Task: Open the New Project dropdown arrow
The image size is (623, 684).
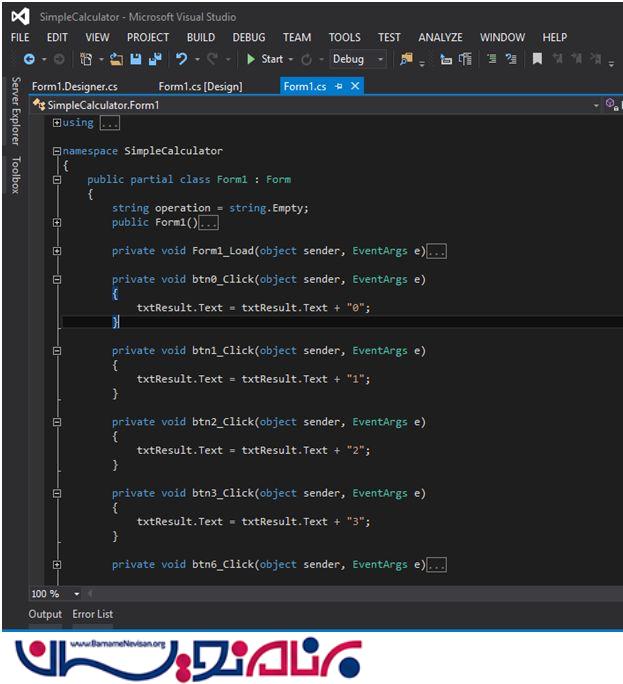Action: pos(101,59)
